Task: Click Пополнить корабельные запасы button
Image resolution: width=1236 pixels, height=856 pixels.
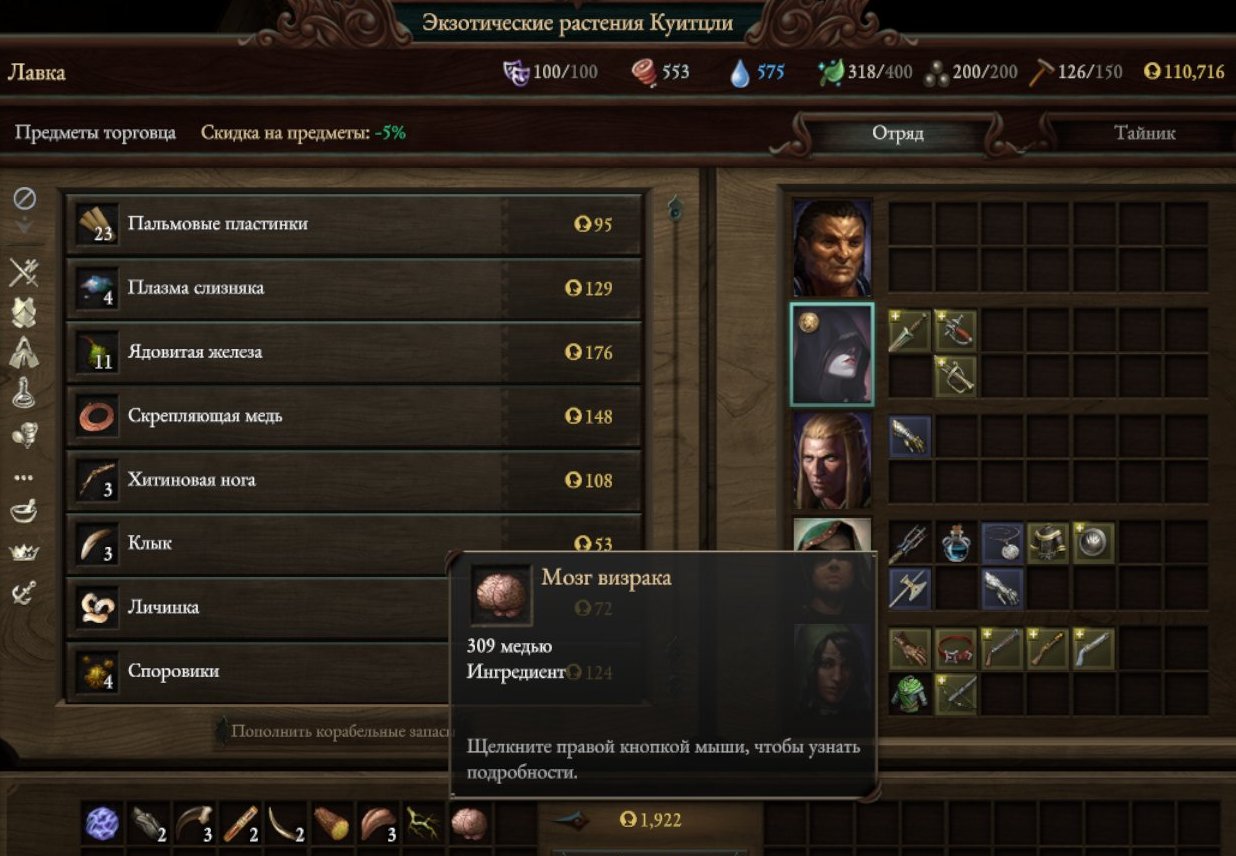Action: (333, 731)
